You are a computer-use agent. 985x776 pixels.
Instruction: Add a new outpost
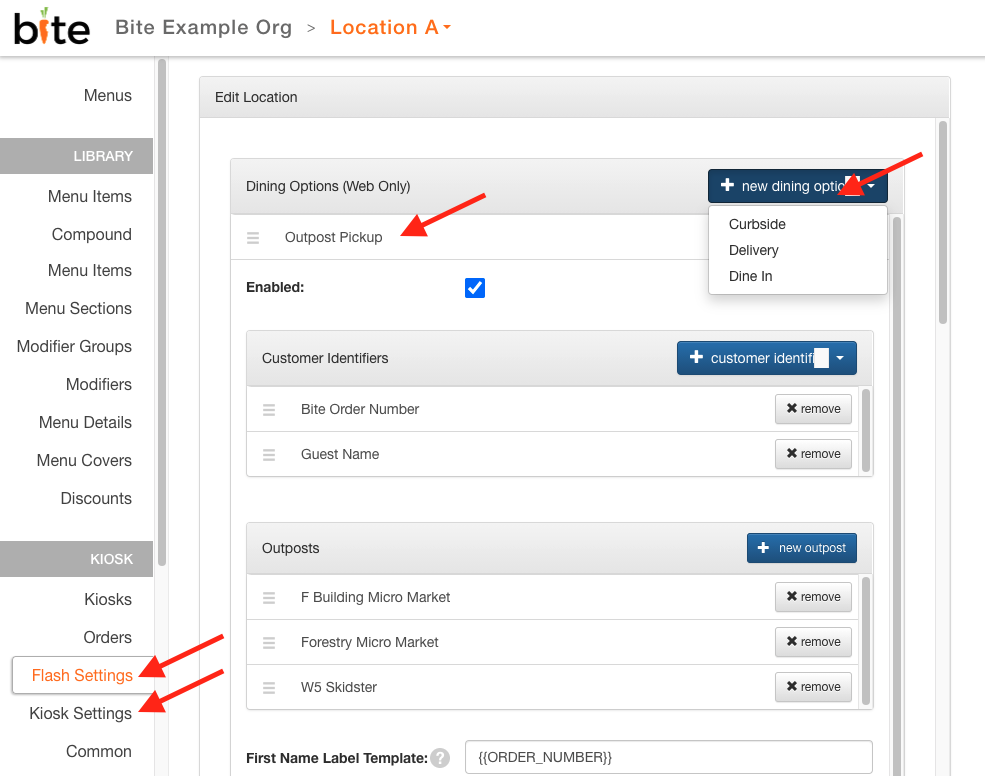(802, 548)
